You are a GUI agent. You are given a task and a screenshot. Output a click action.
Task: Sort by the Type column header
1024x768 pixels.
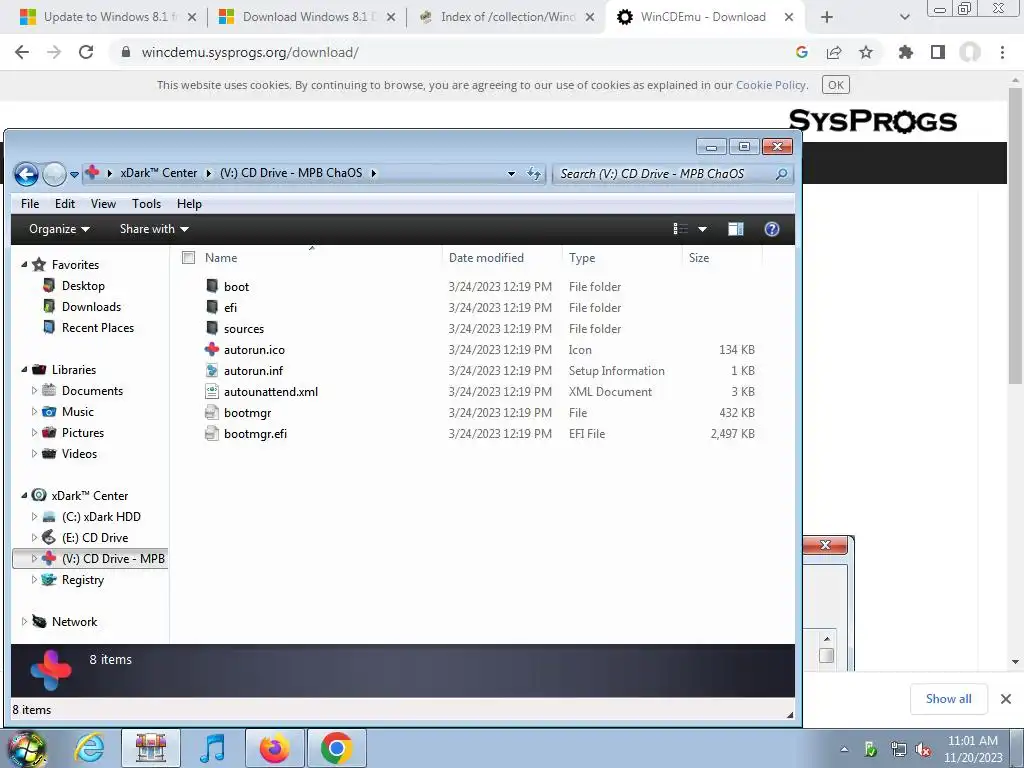point(582,258)
